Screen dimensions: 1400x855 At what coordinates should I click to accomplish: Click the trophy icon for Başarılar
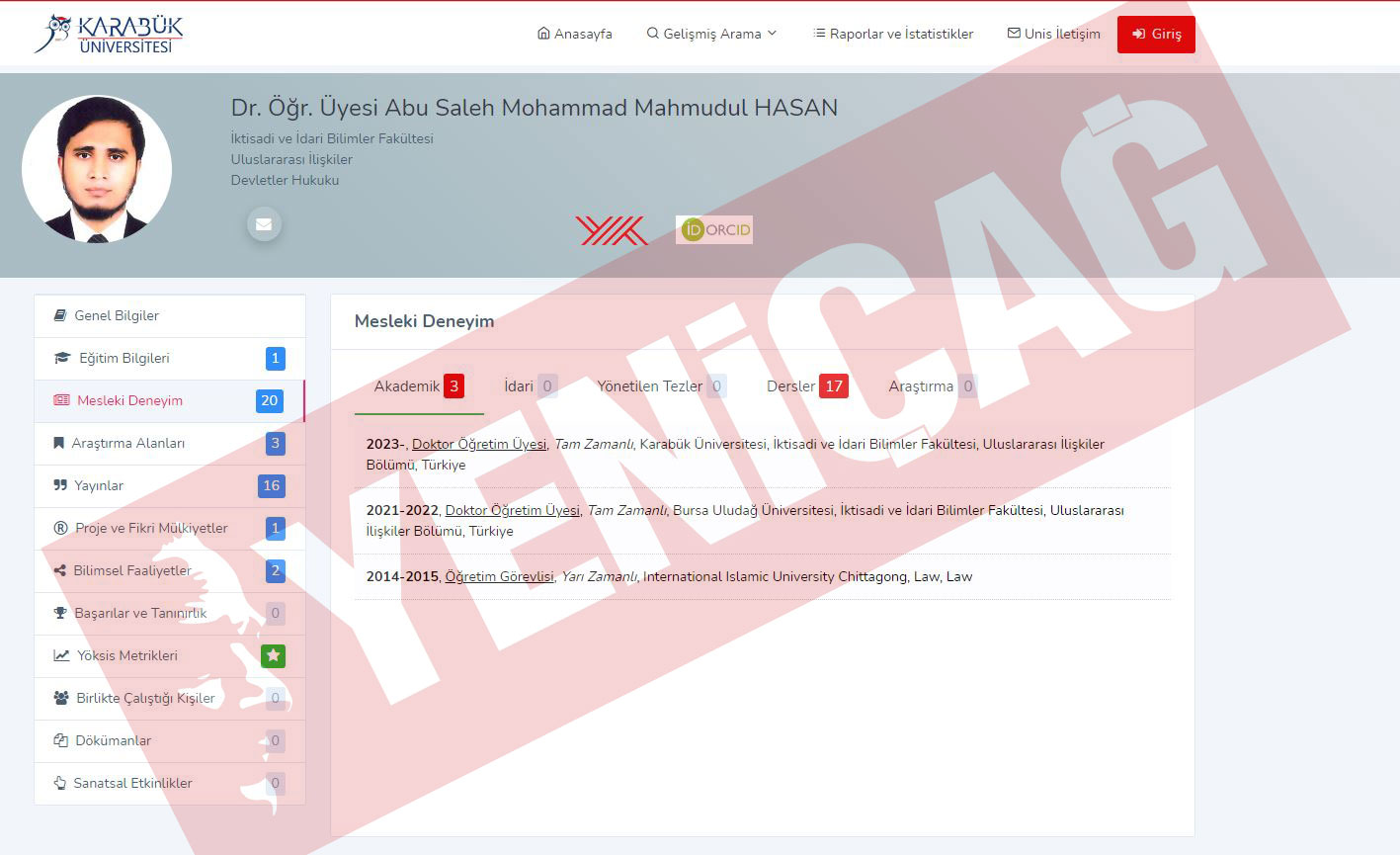tap(60, 613)
